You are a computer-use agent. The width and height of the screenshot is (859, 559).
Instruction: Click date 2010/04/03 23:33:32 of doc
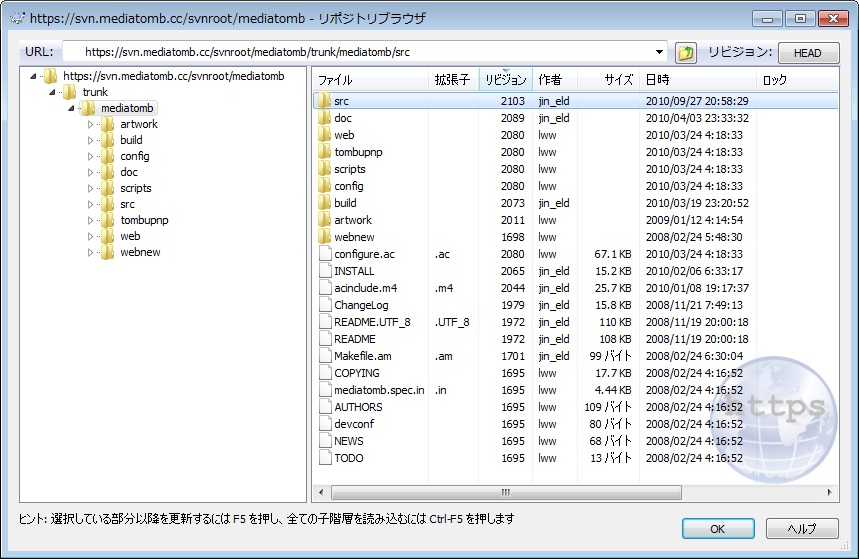tap(697, 118)
